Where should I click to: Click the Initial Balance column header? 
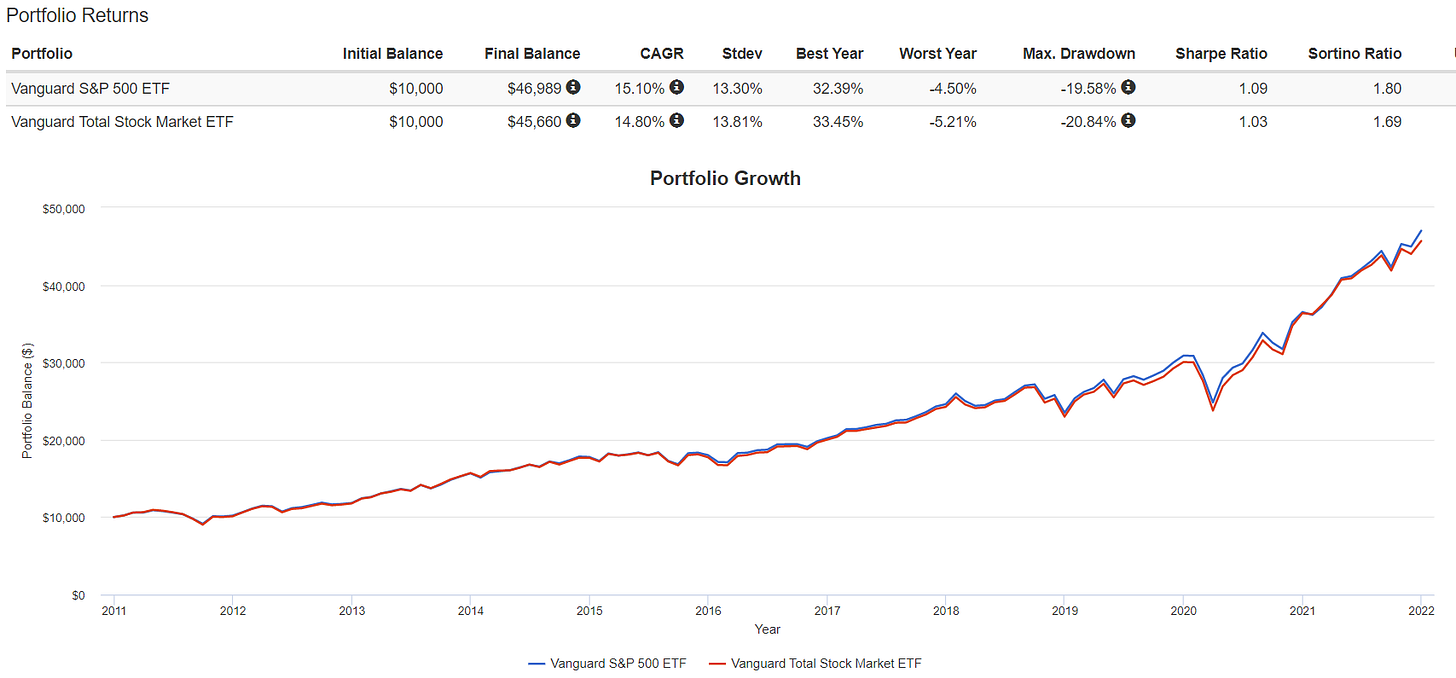click(x=393, y=54)
